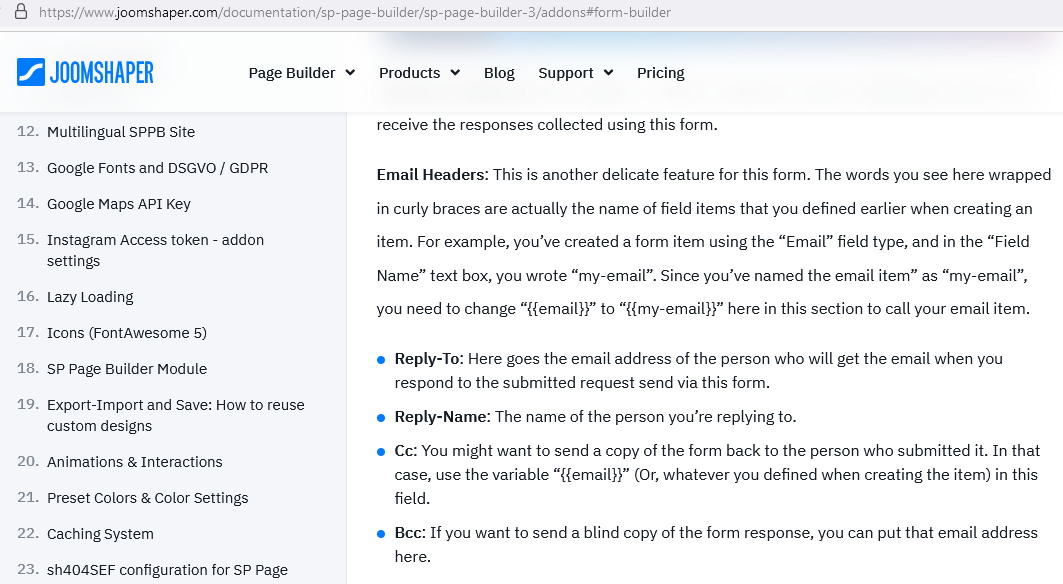1063x584 pixels.
Task: Open Multilingual SPPB Site documentation
Action: tap(121, 132)
